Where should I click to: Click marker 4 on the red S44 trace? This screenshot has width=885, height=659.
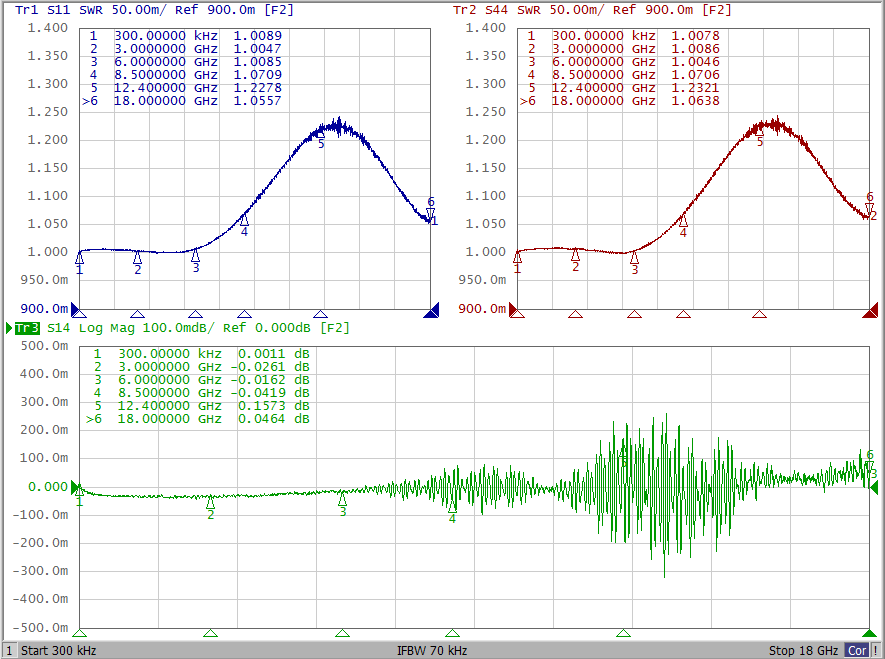[x=683, y=221]
